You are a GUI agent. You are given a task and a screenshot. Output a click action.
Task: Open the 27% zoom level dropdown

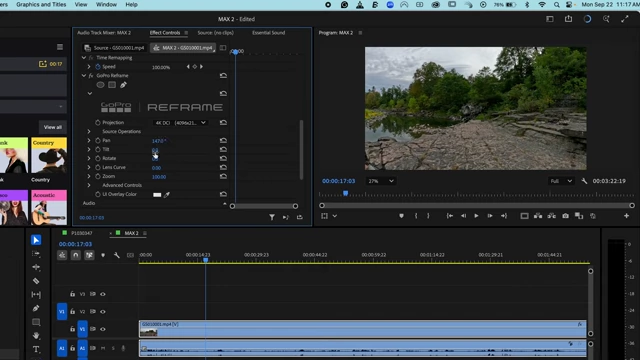coord(380,181)
